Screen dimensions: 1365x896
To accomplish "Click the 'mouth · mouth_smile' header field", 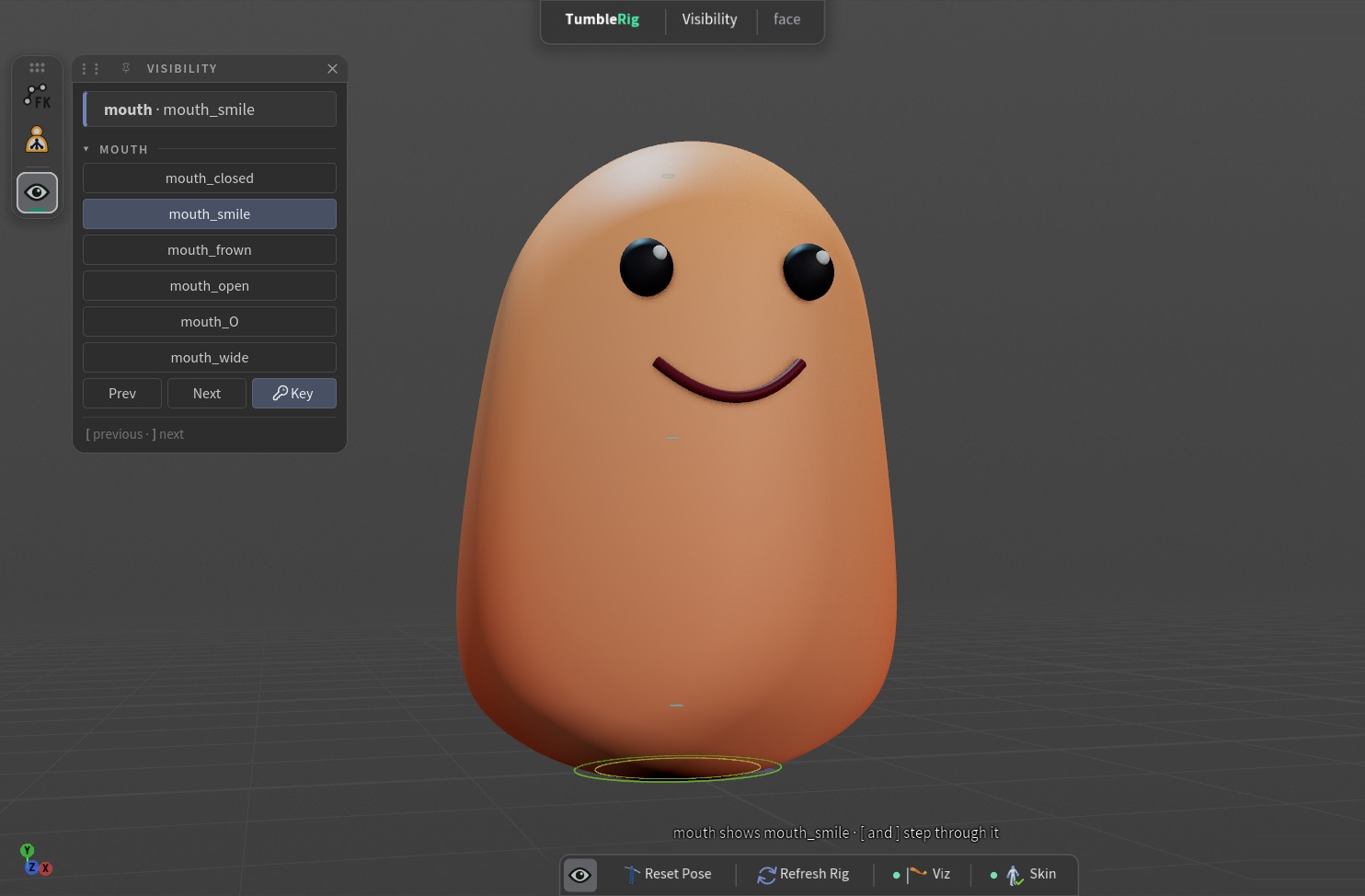I will coord(210,109).
